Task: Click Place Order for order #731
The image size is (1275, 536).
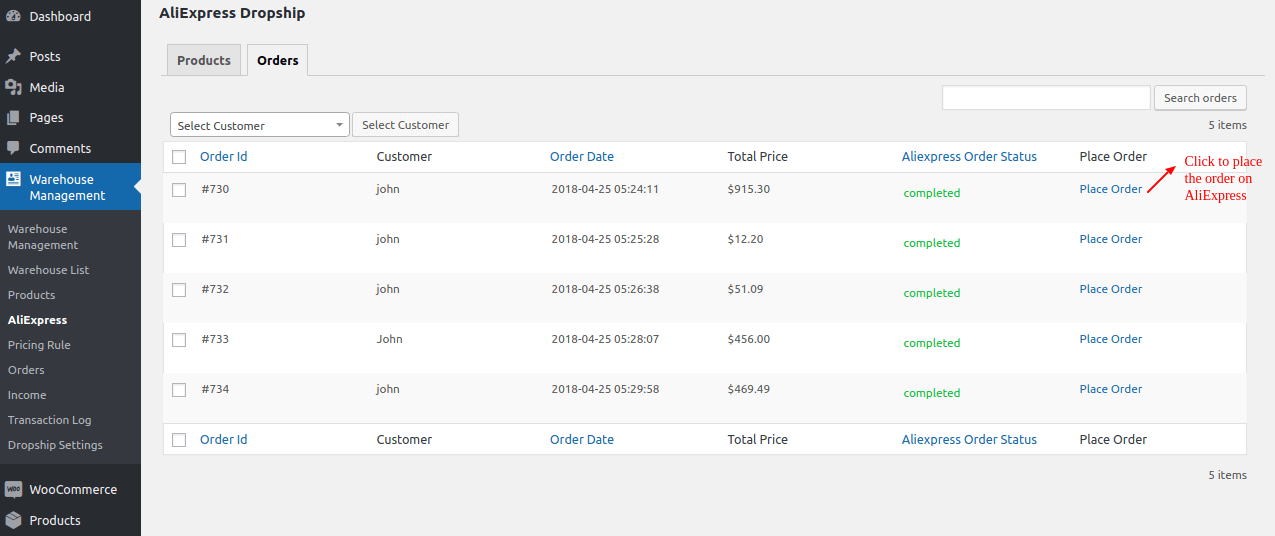Action: coord(1111,239)
